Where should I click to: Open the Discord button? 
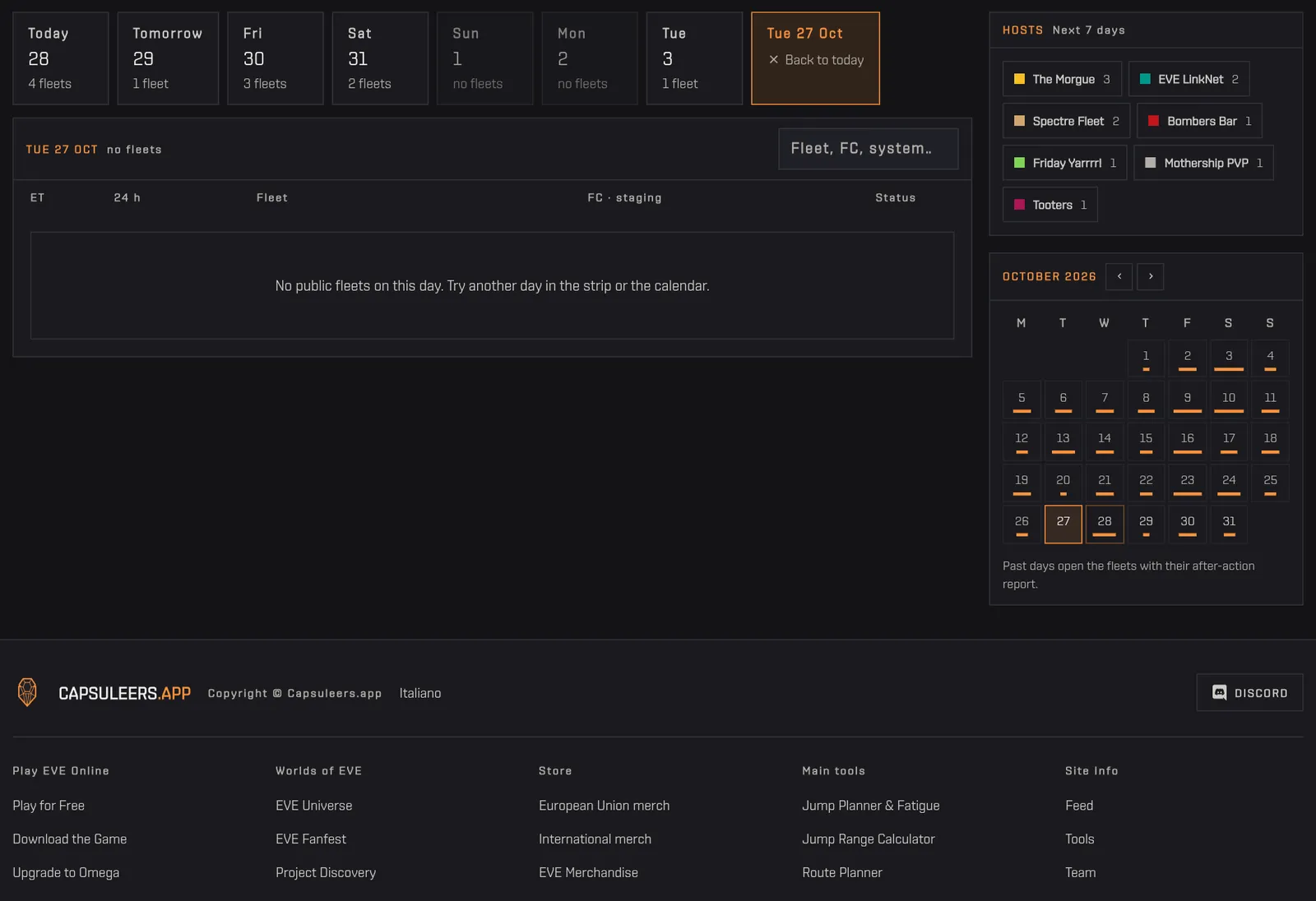pyautogui.click(x=1249, y=693)
